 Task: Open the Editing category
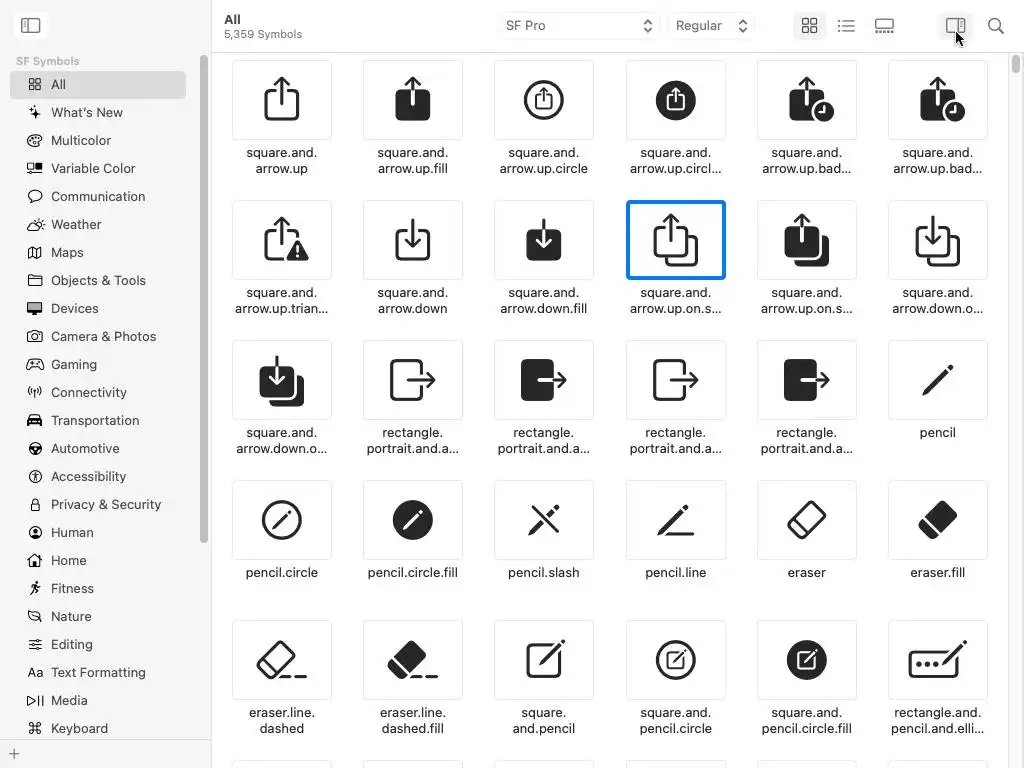[98, 645]
